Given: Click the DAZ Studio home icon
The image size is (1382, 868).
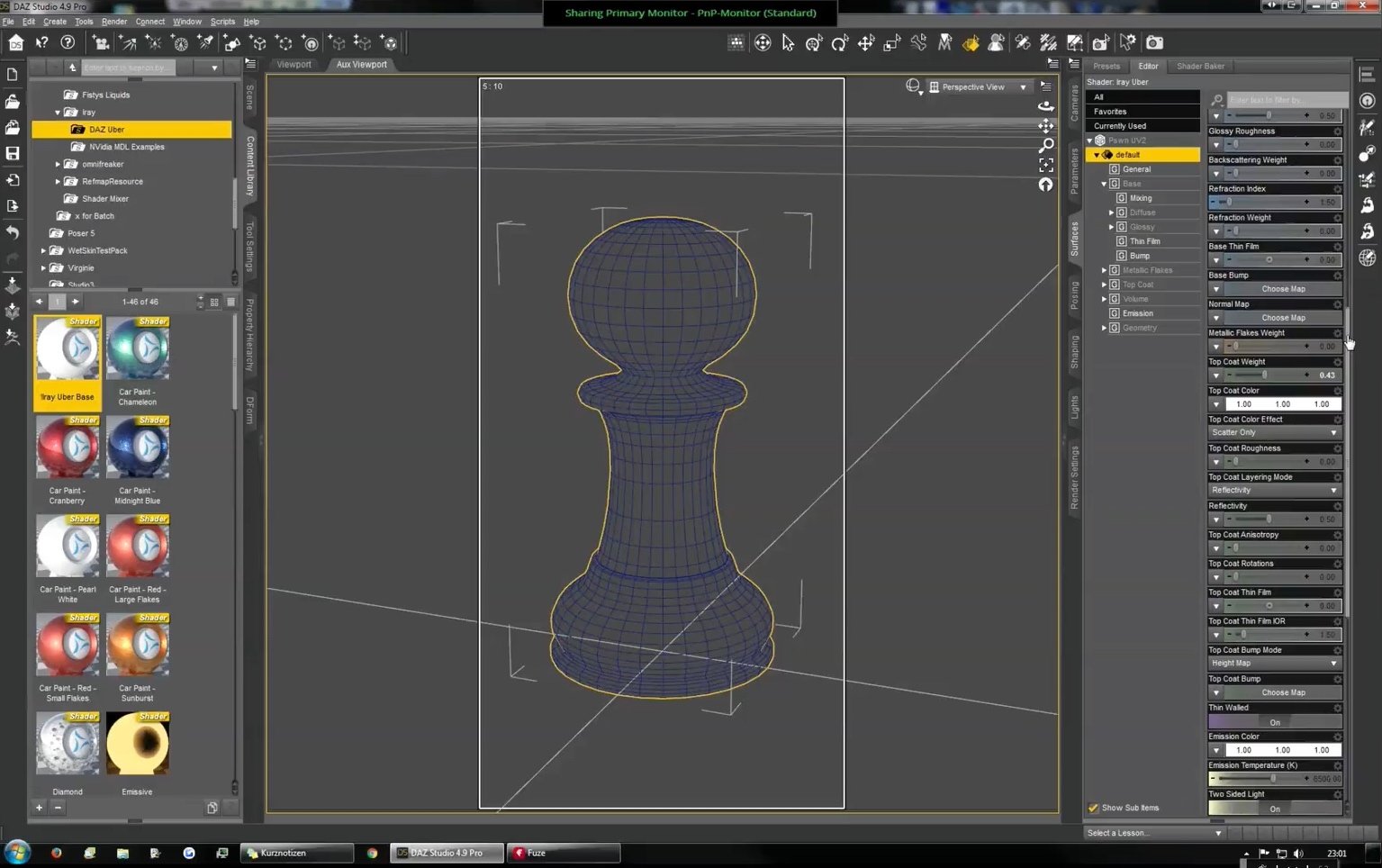Looking at the screenshot, I should 16,42.
